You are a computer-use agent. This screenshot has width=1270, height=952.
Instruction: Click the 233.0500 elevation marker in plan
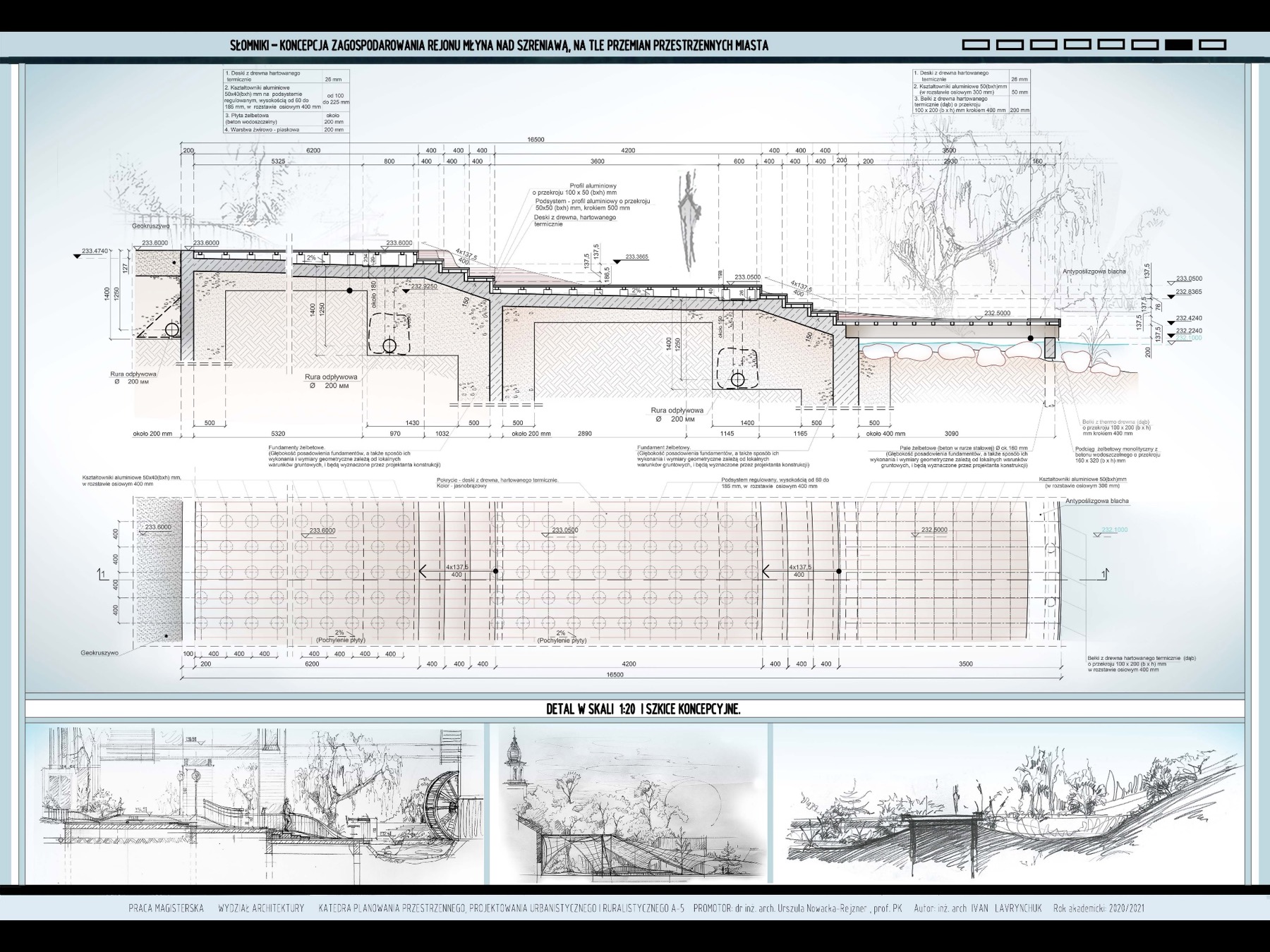(565, 530)
